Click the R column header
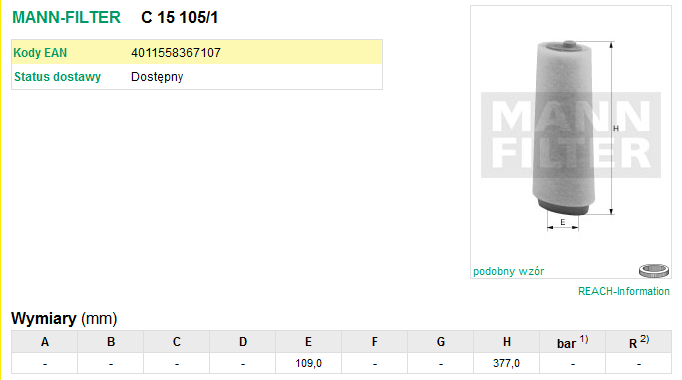 click(639, 342)
